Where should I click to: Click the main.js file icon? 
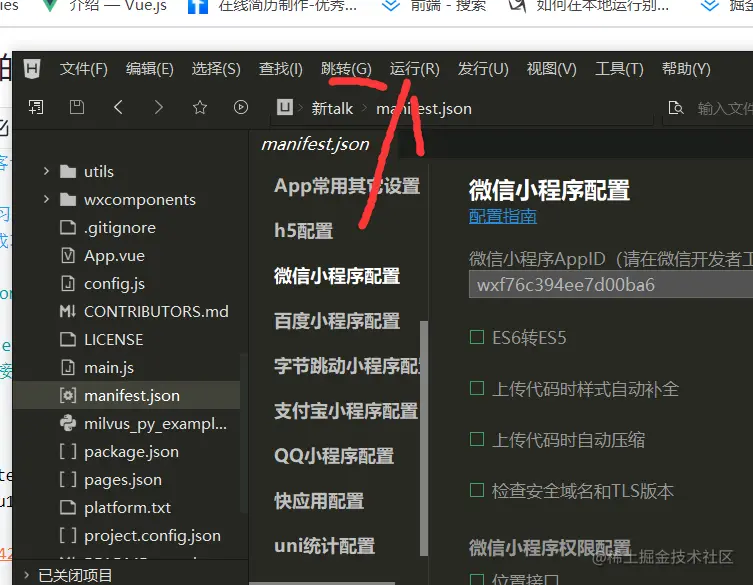coord(68,367)
